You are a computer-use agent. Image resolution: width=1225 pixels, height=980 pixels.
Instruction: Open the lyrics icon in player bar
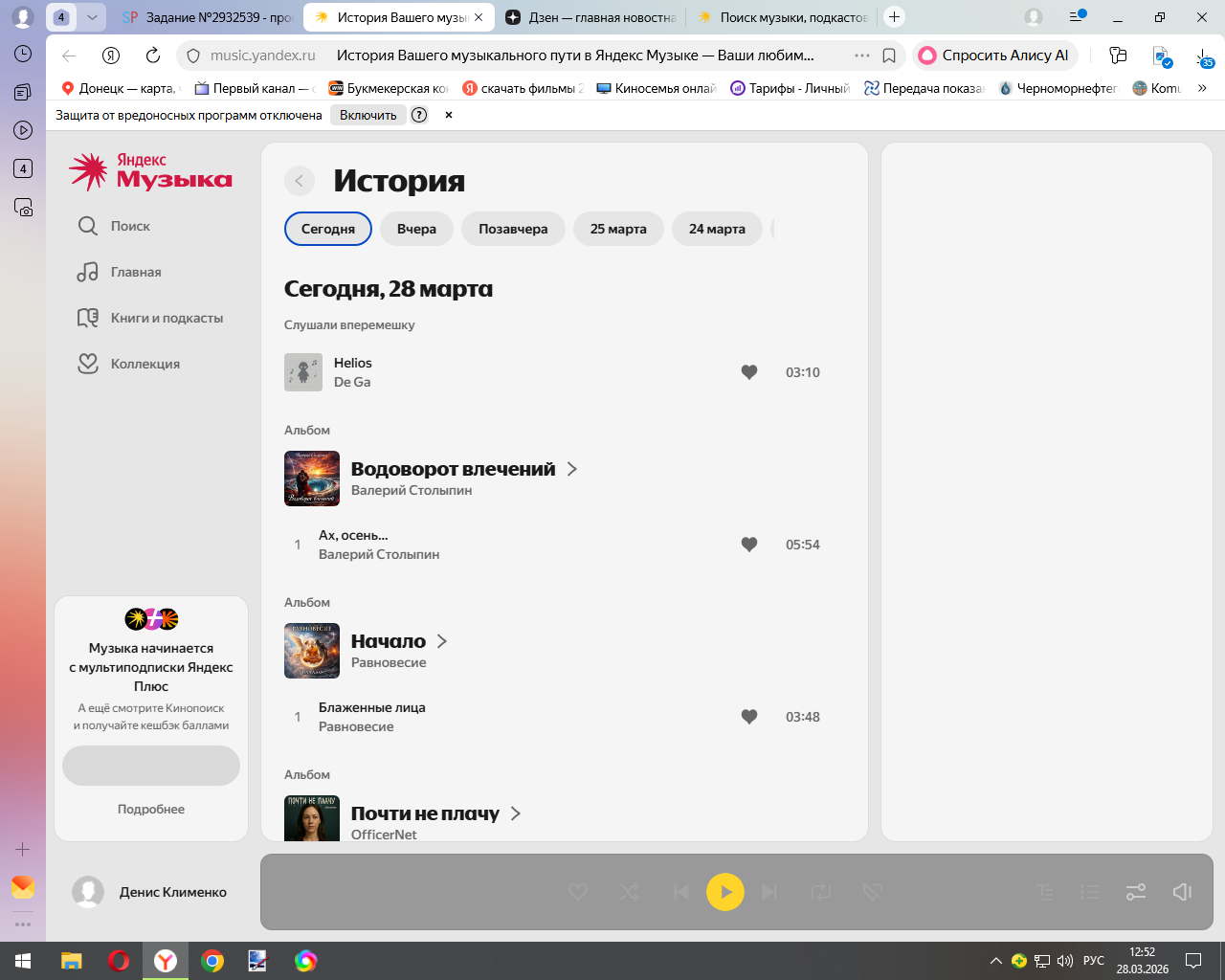1045,892
